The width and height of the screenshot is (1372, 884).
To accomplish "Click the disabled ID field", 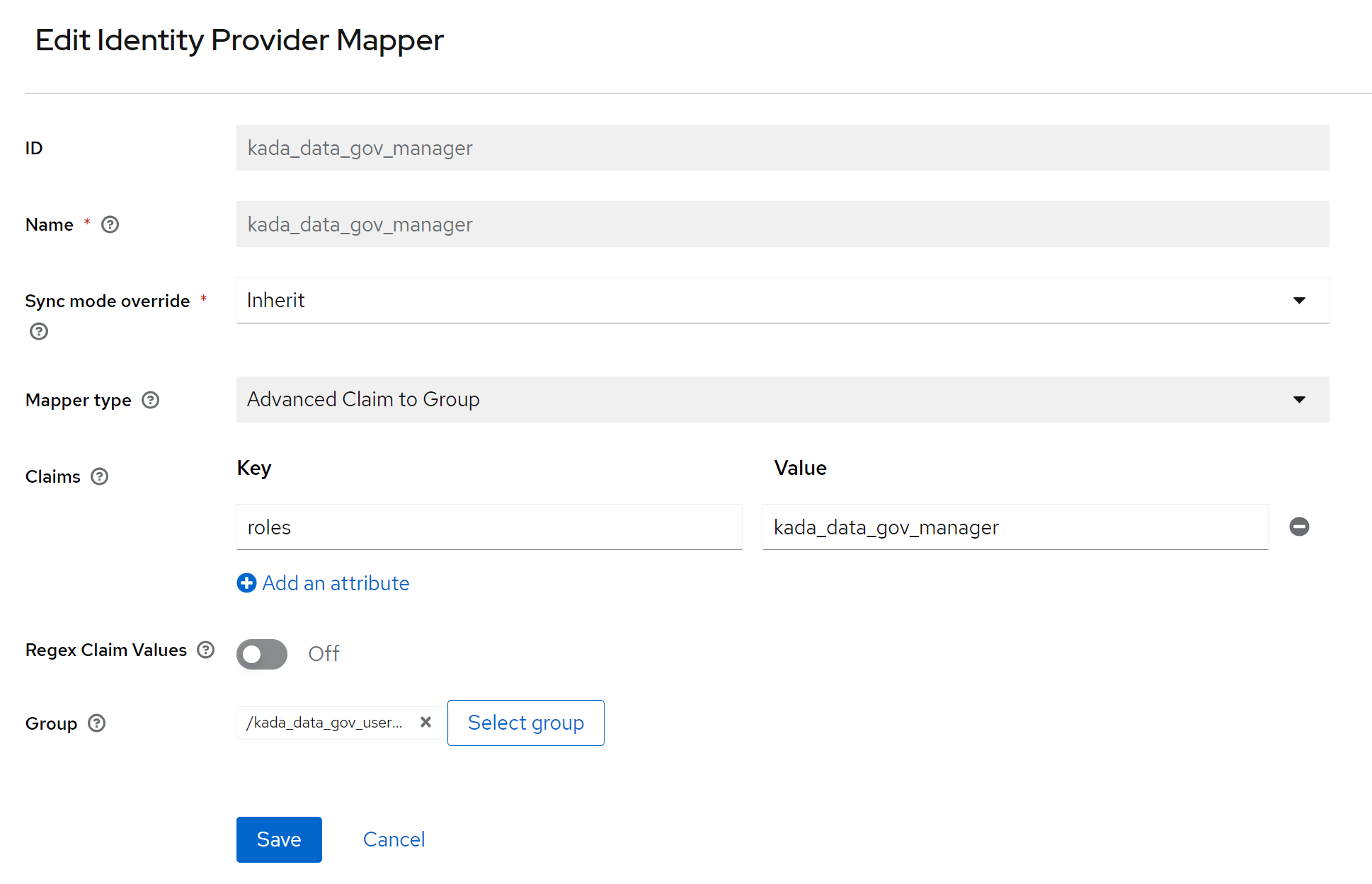I will pyautogui.click(x=779, y=148).
